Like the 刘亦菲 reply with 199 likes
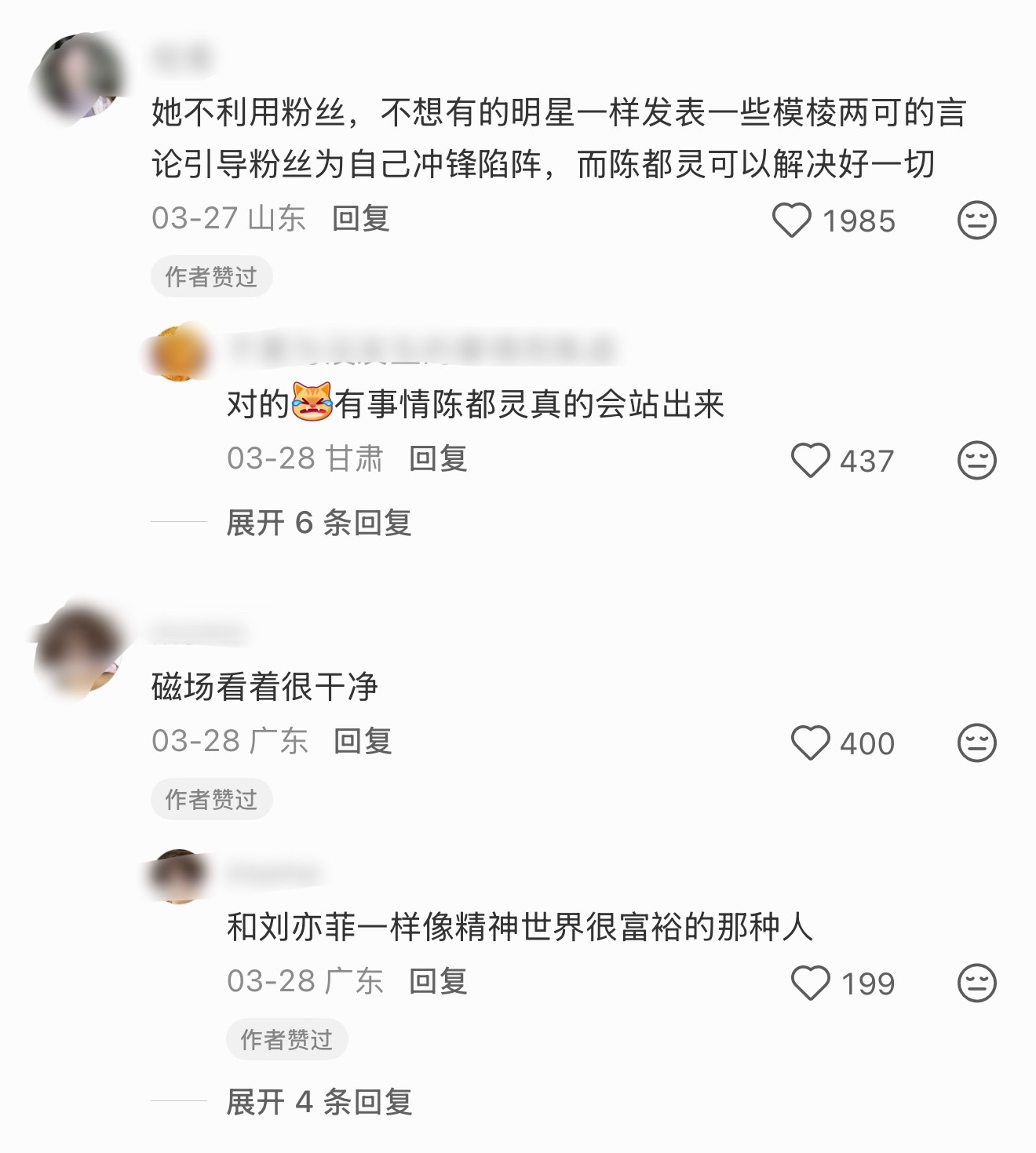The height and width of the screenshot is (1153, 1036). click(x=810, y=983)
